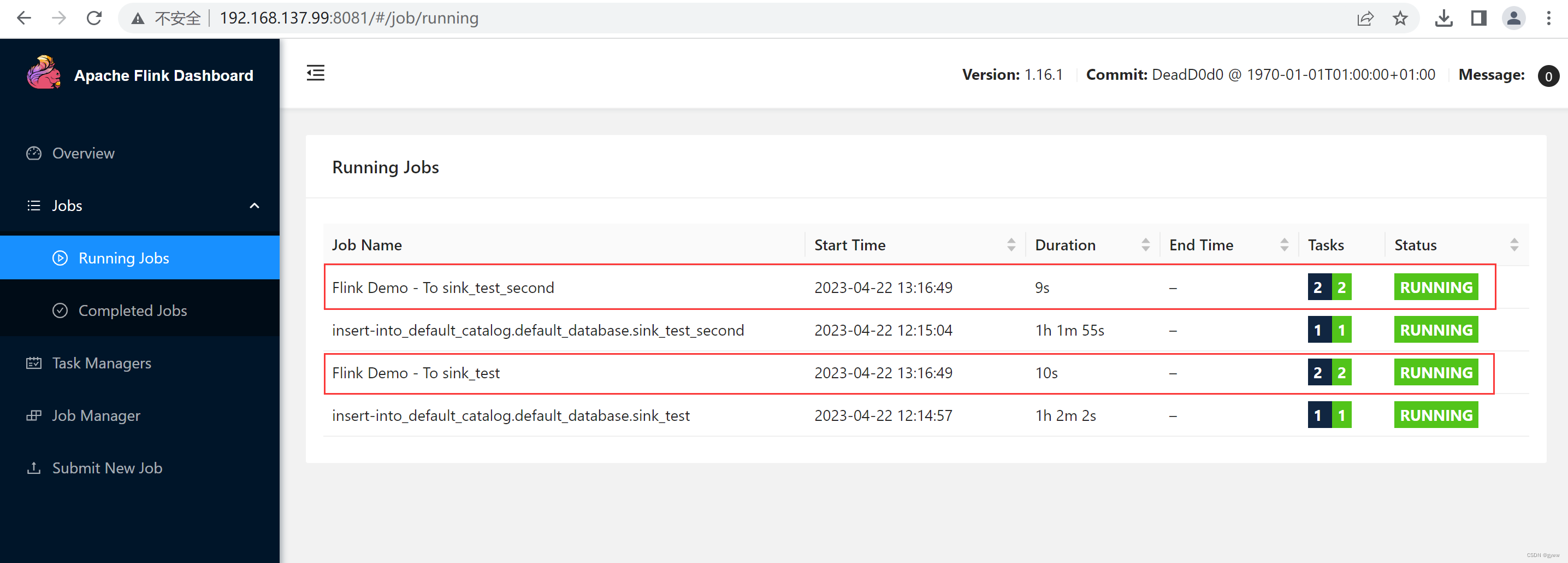The width and height of the screenshot is (1568, 563).
Task: Click the message count badge 0
Action: (x=1548, y=76)
